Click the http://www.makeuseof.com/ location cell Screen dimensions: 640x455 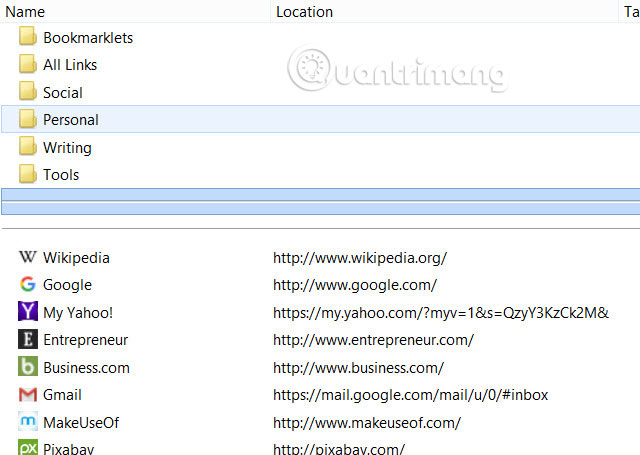[x=367, y=423]
